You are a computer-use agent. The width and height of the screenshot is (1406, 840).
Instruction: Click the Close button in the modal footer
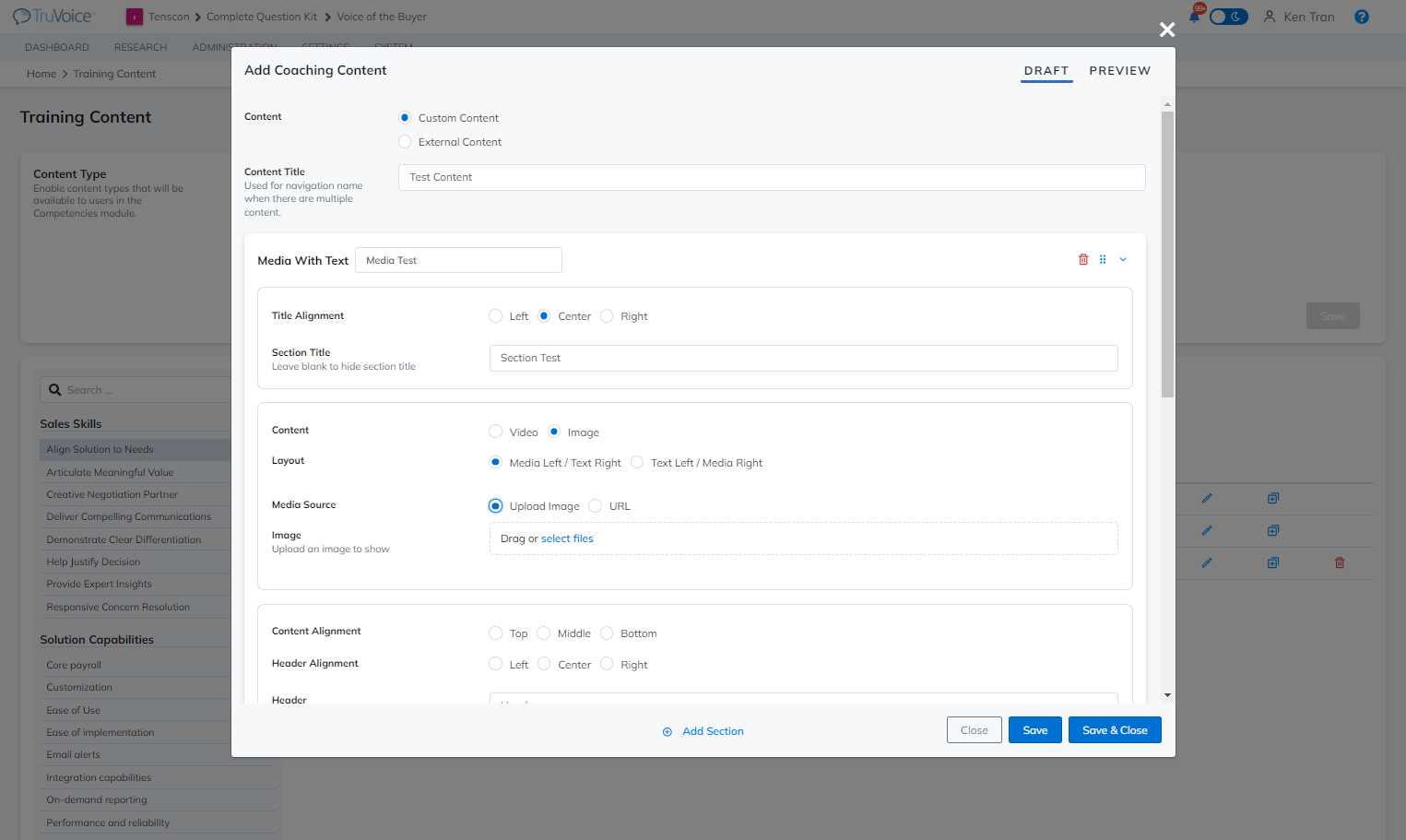point(975,730)
